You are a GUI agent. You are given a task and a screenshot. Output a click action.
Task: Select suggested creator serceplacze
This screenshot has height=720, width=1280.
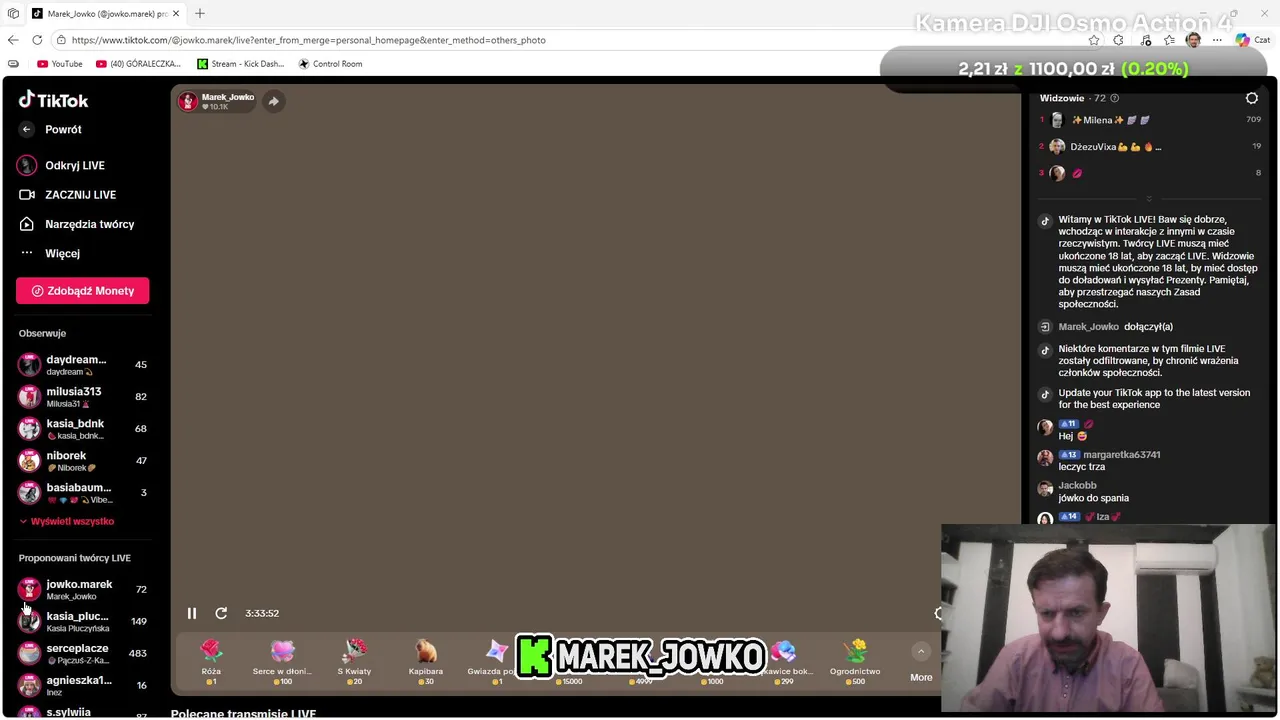pos(82,653)
